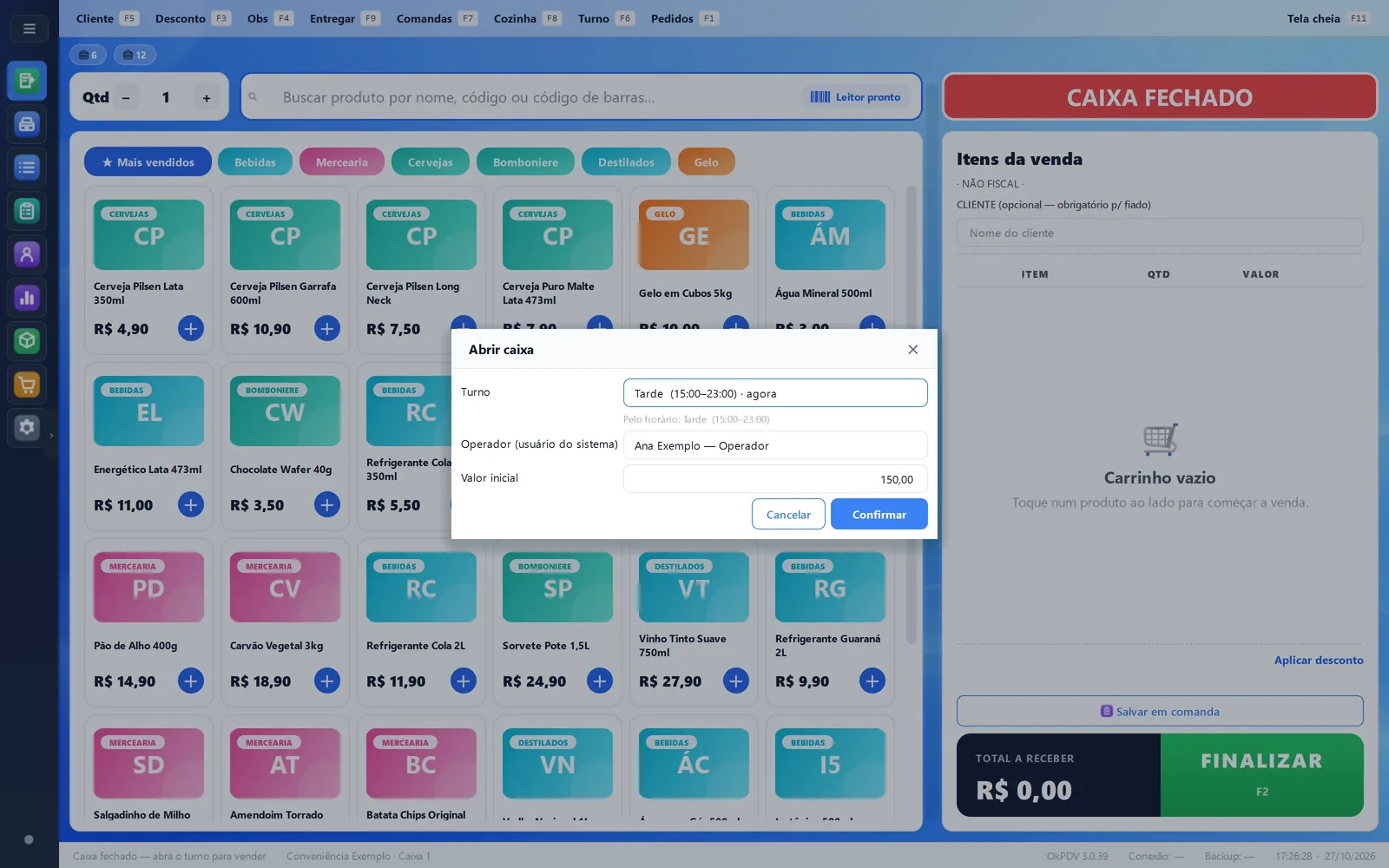Click the green FINALIZAR F2 button
Screen dimensions: 1389x868
click(x=1262, y=774)
